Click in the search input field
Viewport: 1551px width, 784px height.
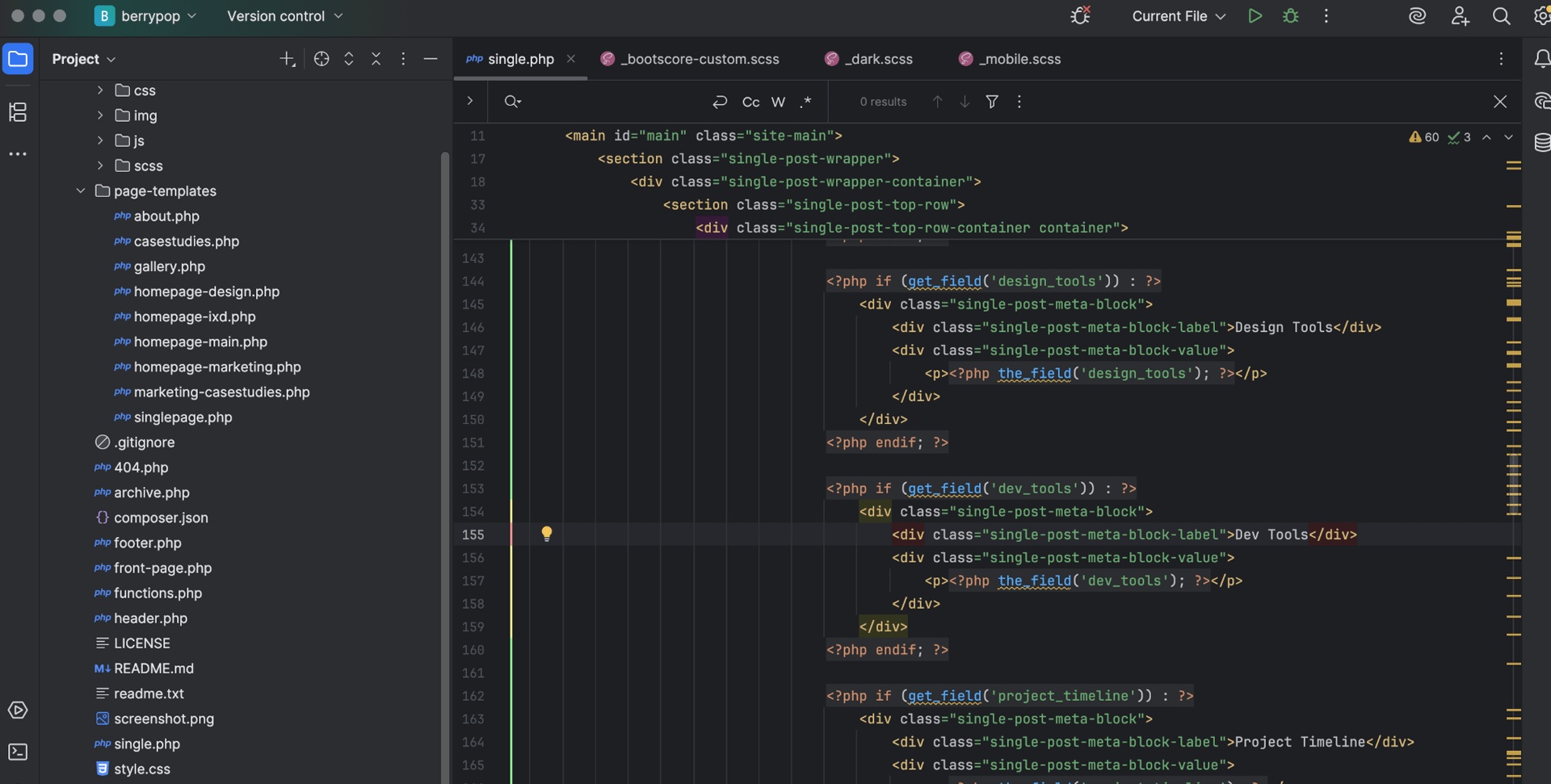(614, 102)
